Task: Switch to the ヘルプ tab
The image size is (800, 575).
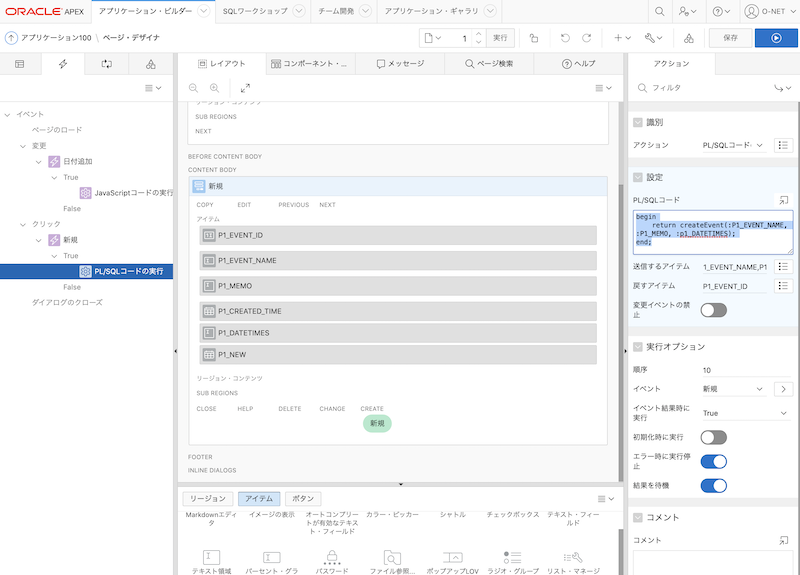Action: coord(578,64)
